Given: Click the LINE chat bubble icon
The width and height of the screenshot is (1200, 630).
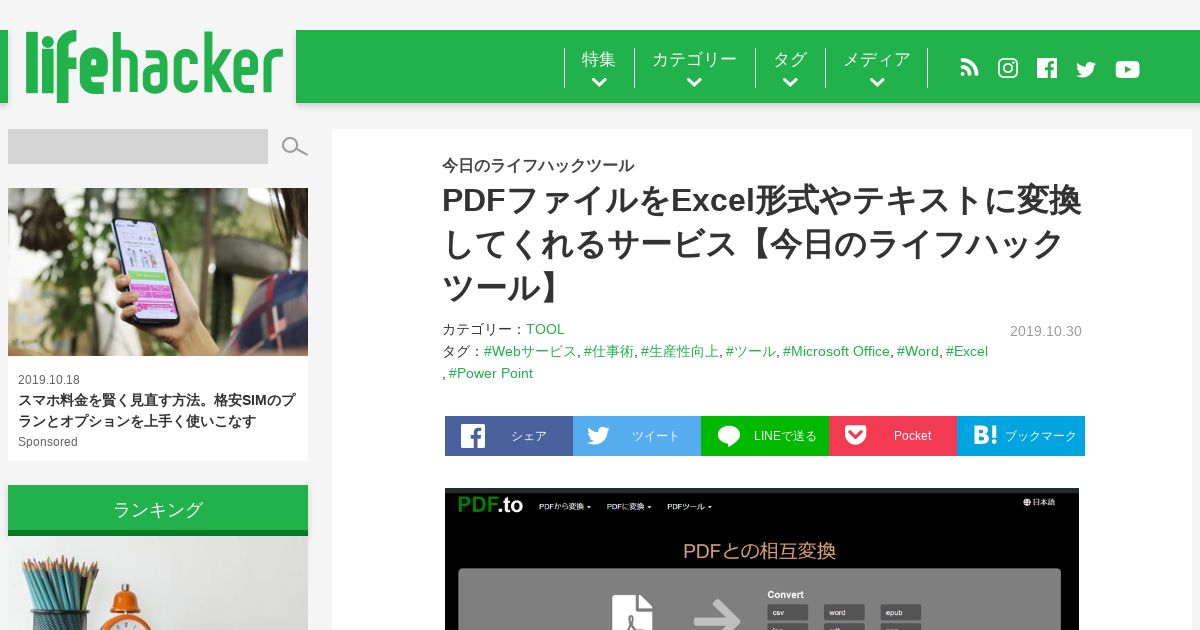Looking at the screenshot, I should 729,436.
